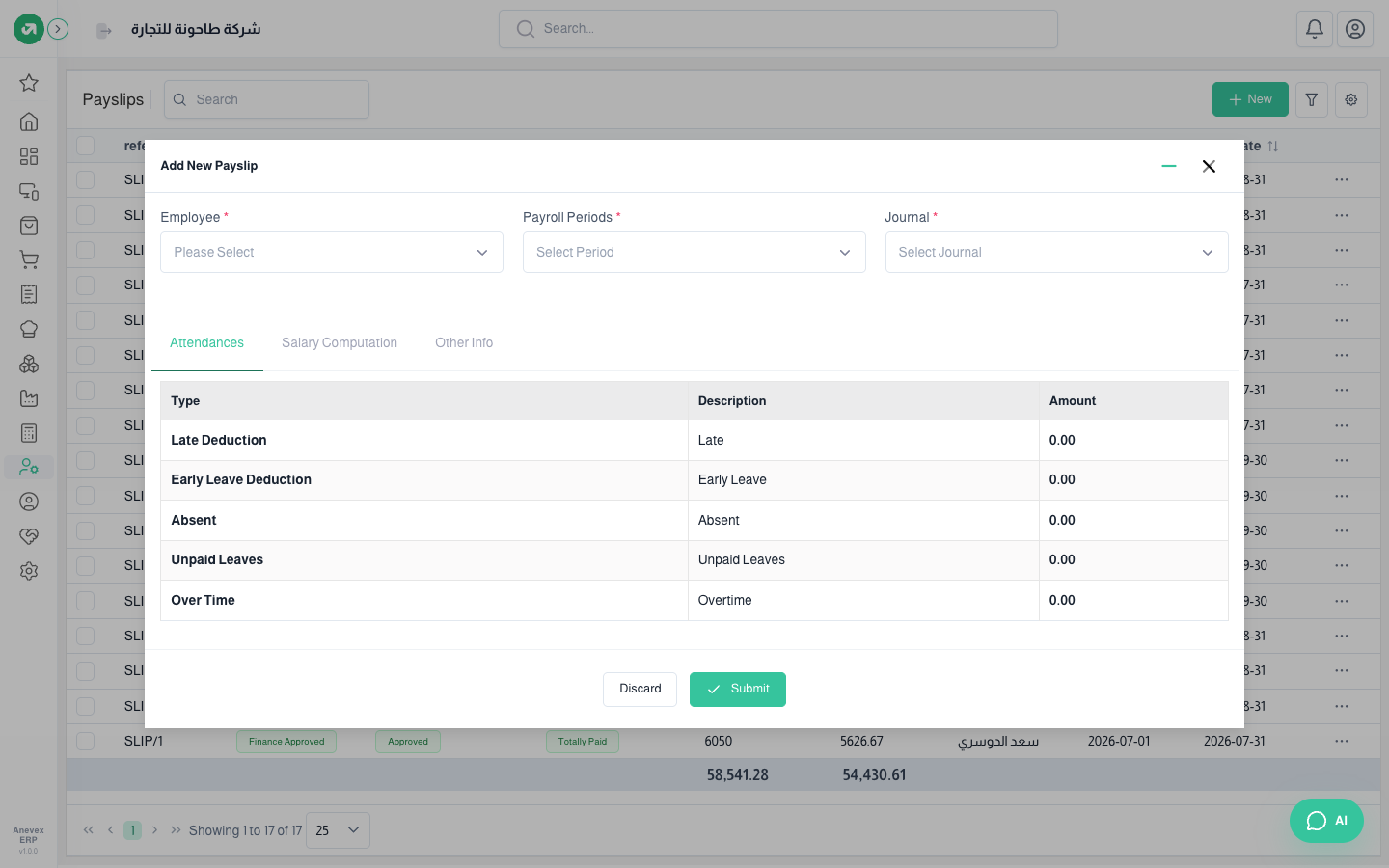The width and height of the screenshot is (1389, 868).
Task: Click the Totally Paid badge on SLIP/1
Action: pyautogui.click(x=583, y=742)
